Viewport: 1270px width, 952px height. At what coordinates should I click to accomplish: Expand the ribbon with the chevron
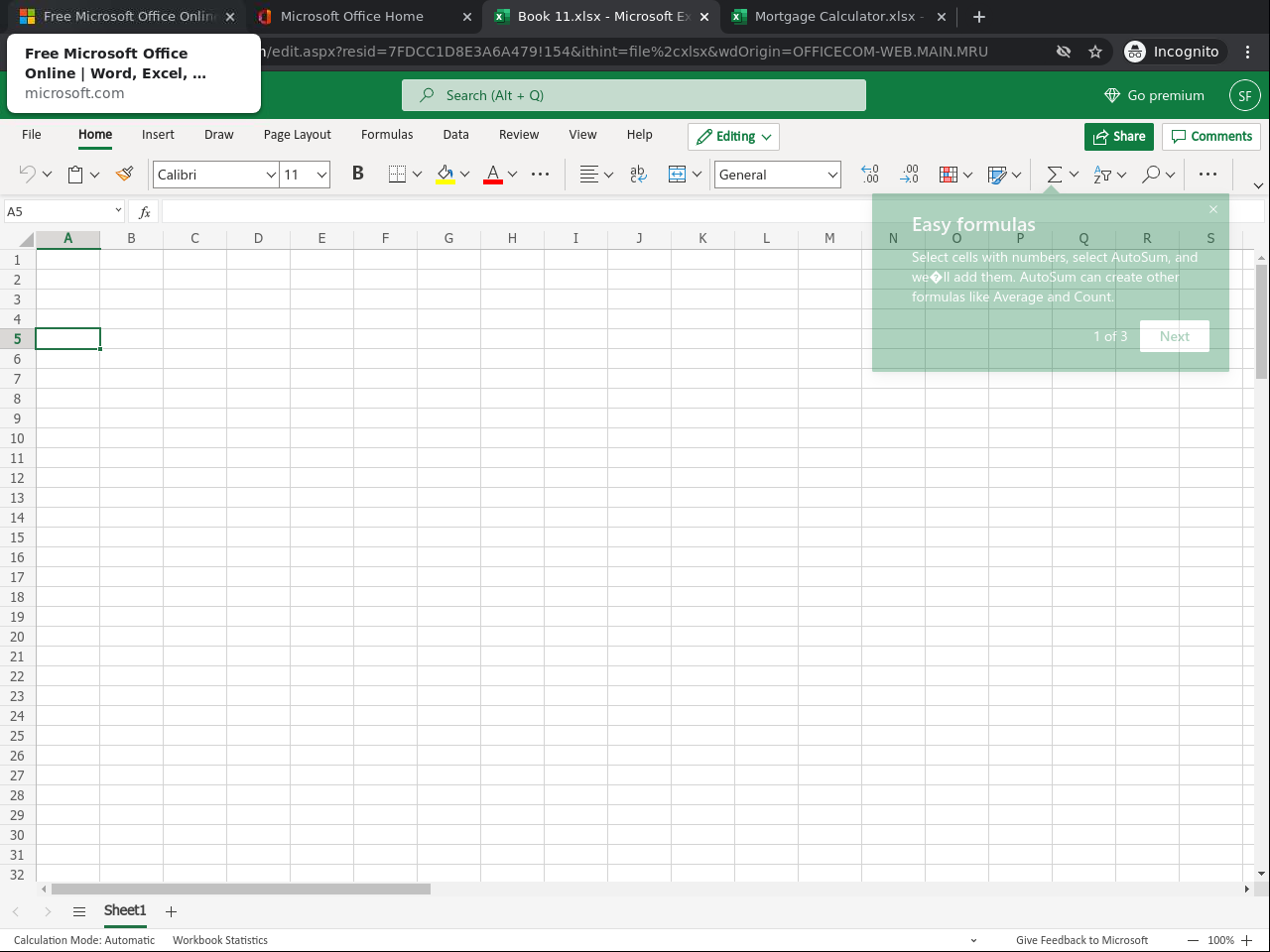pos(1258,185)
